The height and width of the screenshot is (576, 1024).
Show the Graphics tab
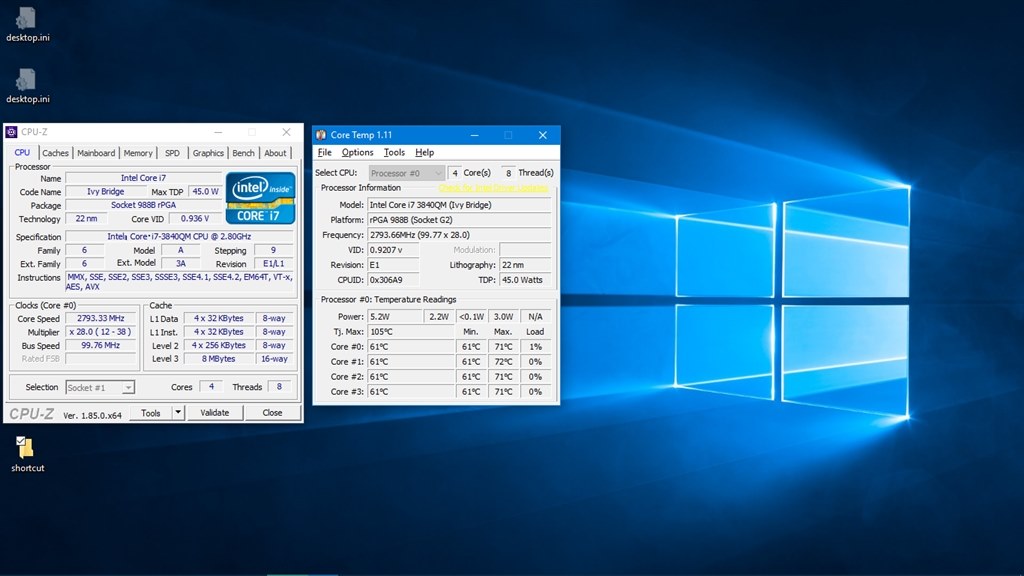tap(208, 153)
